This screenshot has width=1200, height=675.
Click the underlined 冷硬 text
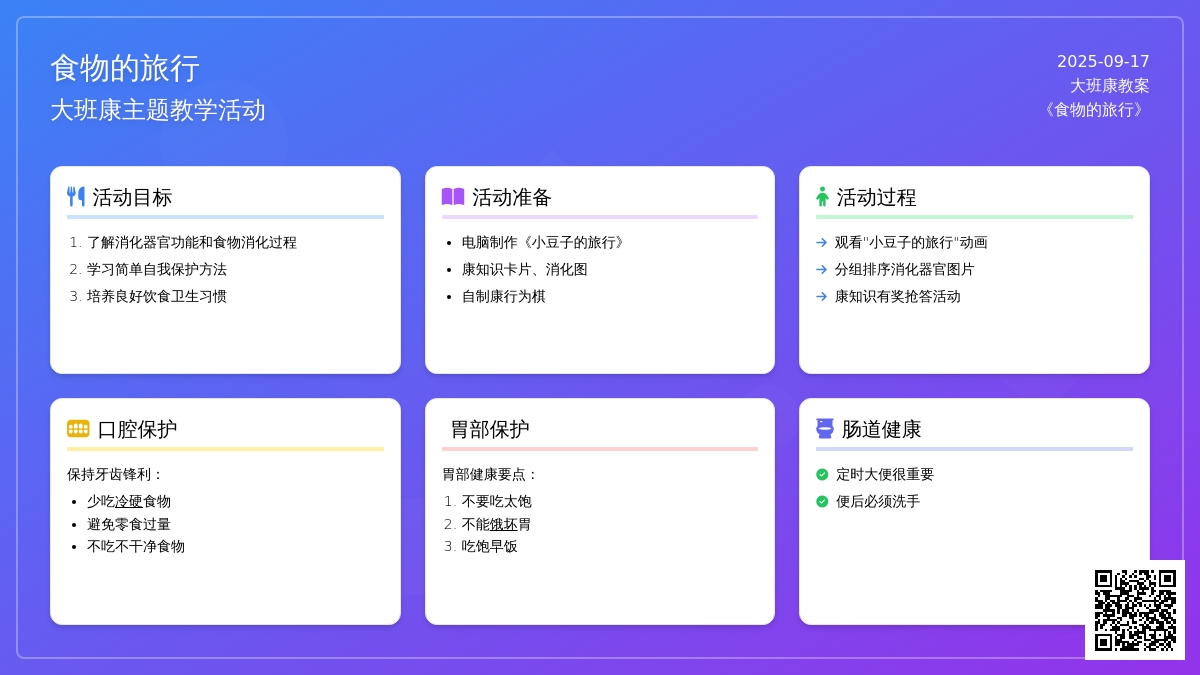129,502
